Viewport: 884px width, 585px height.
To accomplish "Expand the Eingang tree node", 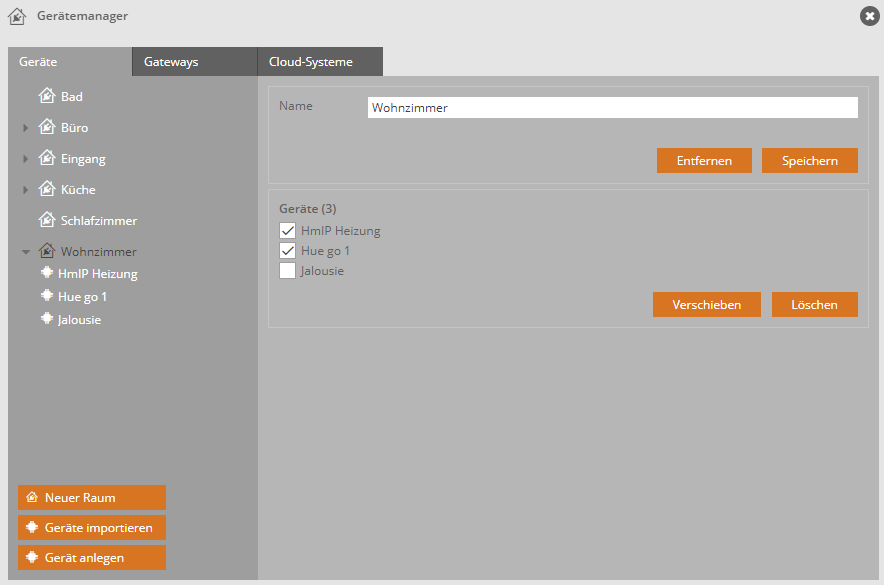I will (x=26, y=159).
